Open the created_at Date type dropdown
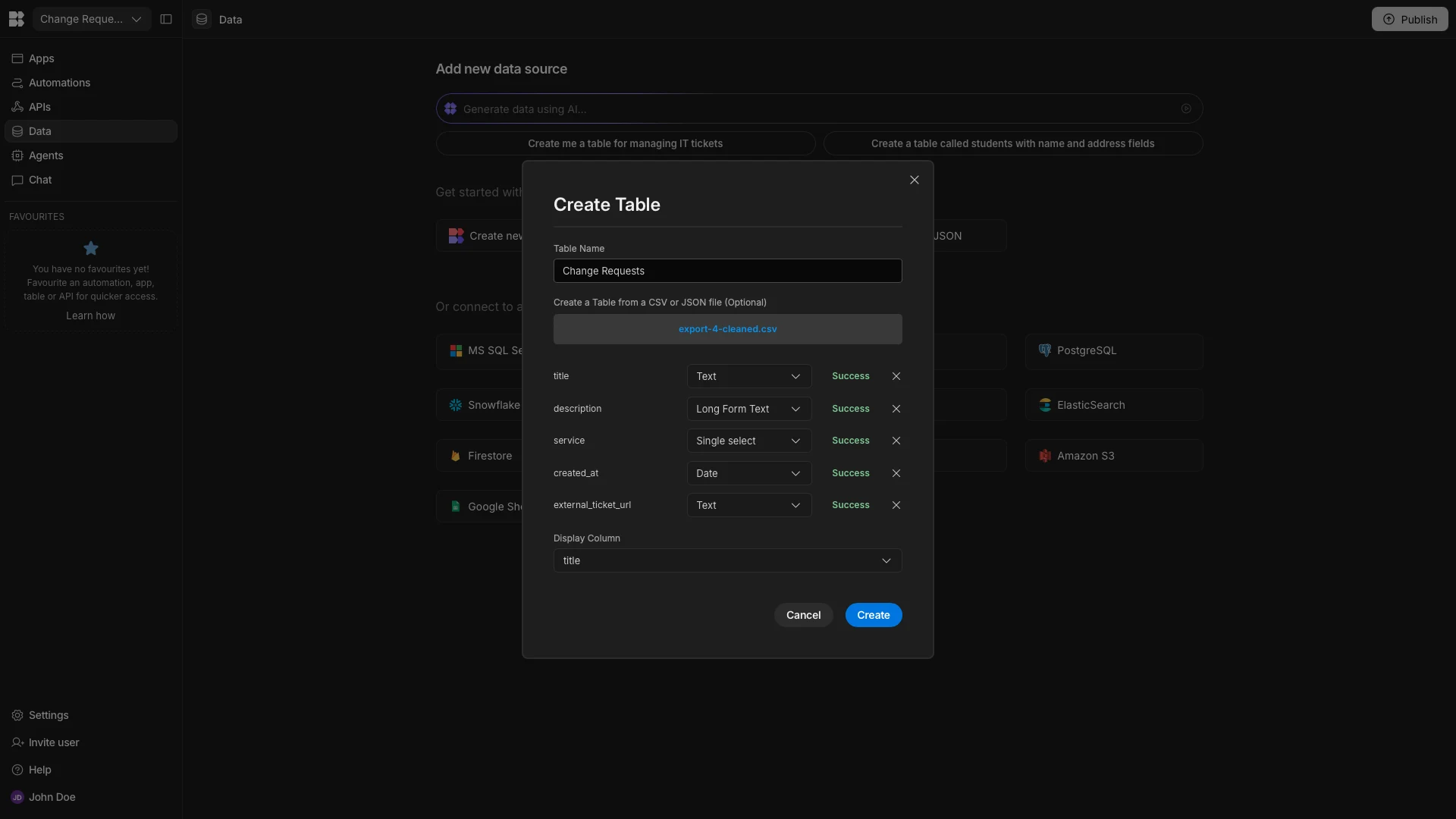 click(748, 473)
